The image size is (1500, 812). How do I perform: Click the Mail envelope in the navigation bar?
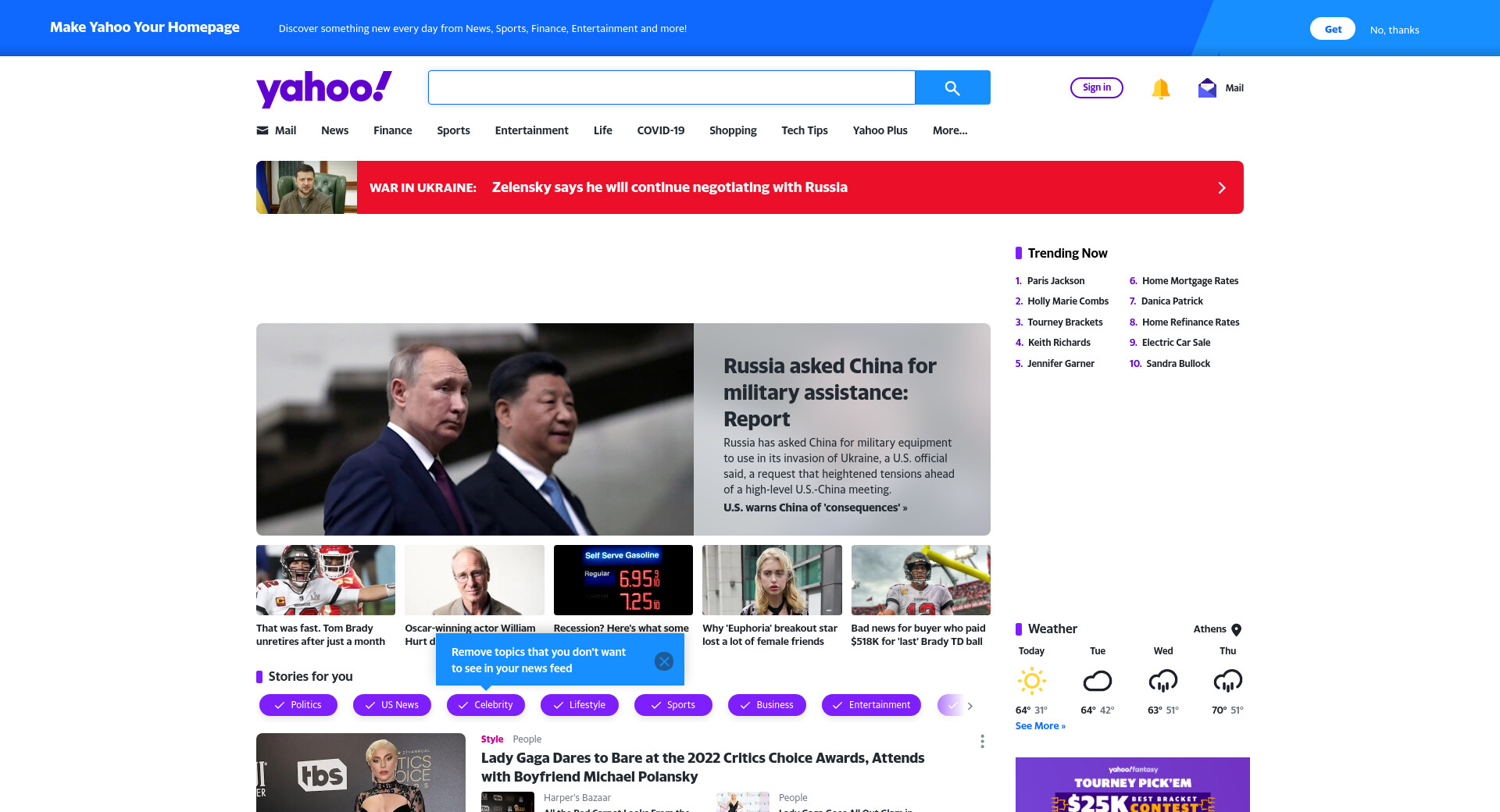click(x=262, y=130)
